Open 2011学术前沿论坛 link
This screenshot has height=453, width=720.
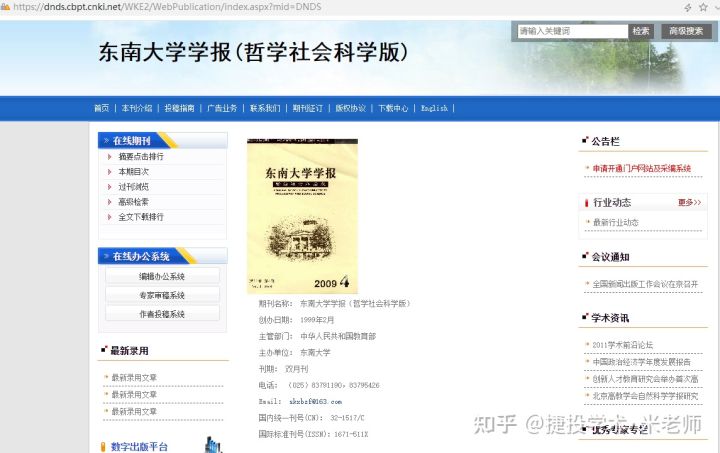[622, 345]
